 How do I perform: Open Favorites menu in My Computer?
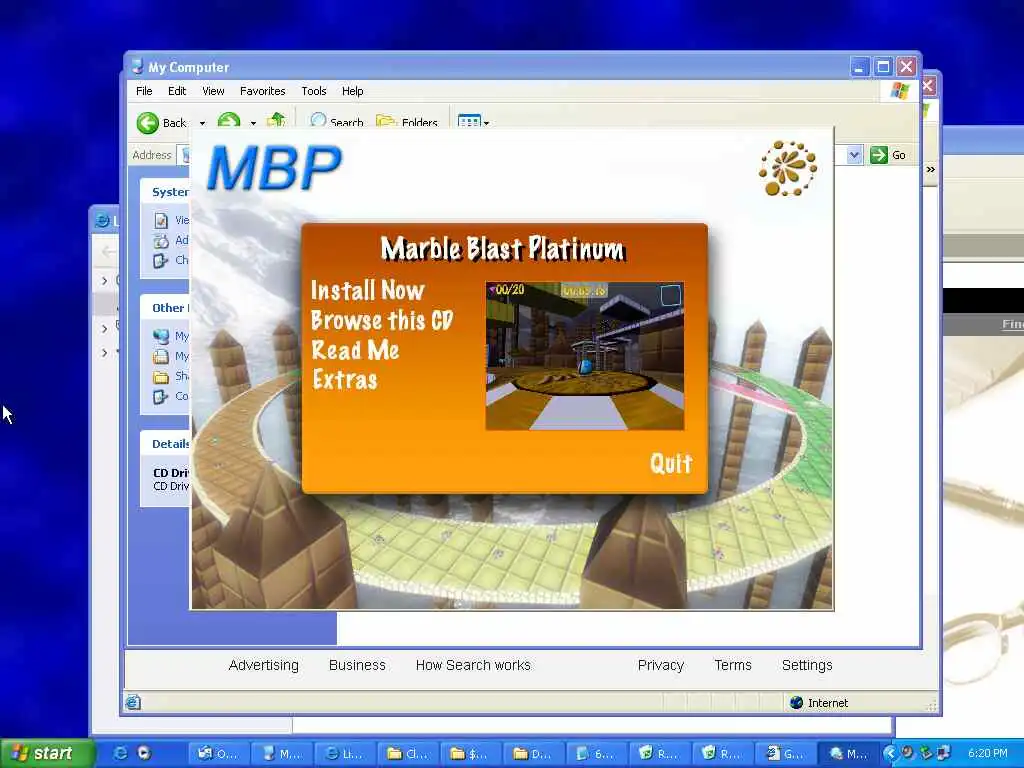click(263, 91)
